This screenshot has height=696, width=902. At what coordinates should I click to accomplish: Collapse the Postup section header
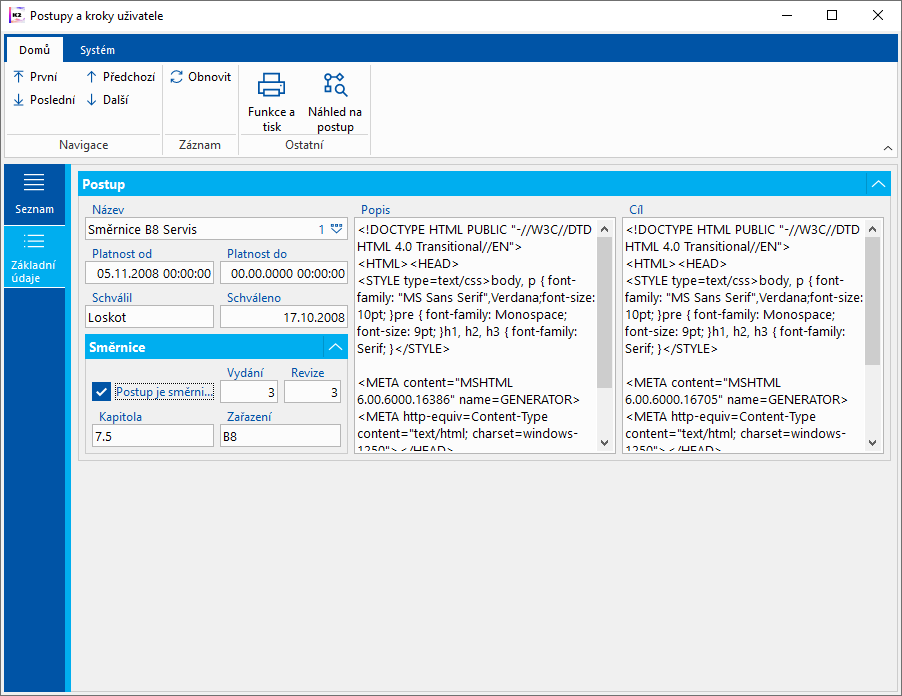pyautogui.click(x=877, y=184)
